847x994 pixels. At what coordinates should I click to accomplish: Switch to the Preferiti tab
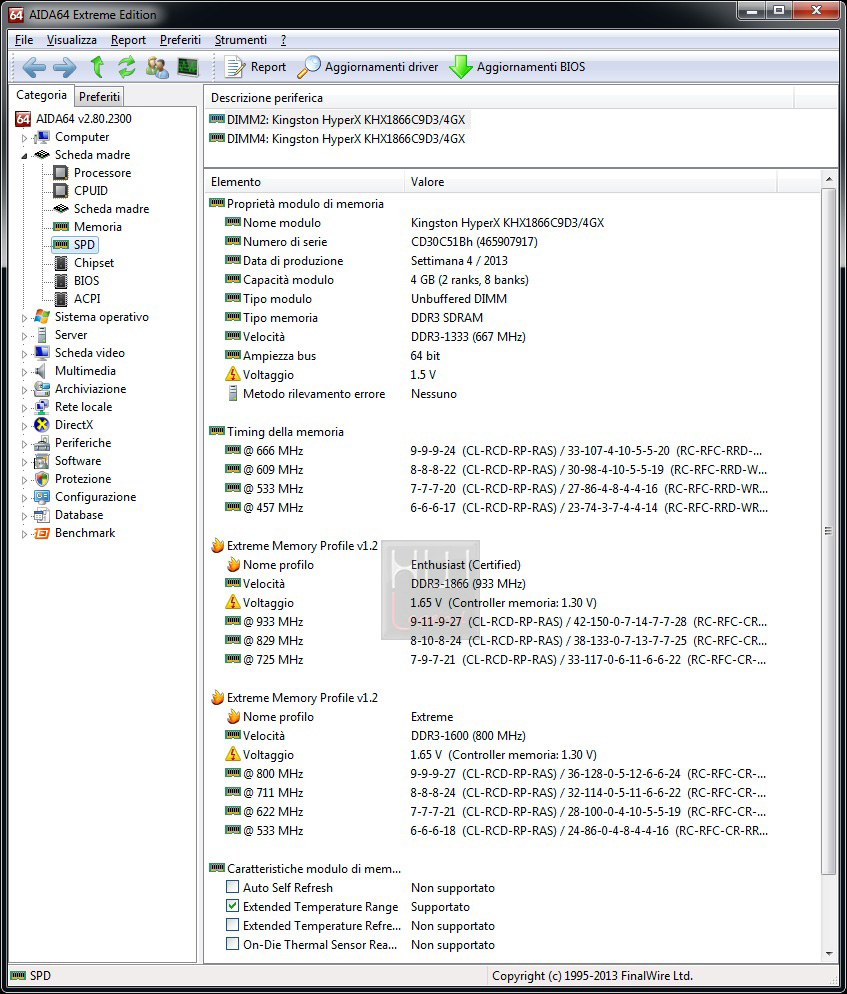pyautogui.click(x=99, y=96)
